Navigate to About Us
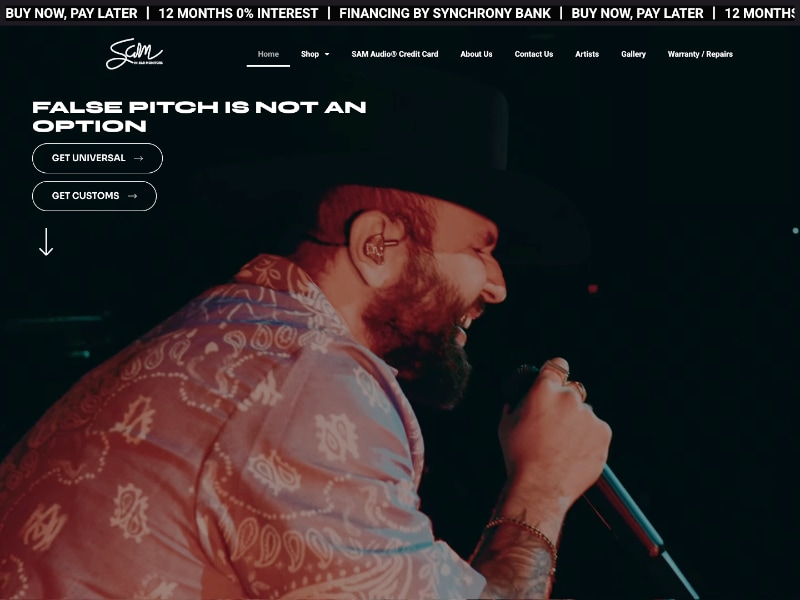Image resolution: width=800 pixels, height=600 pixels. (x=476, y=54)
